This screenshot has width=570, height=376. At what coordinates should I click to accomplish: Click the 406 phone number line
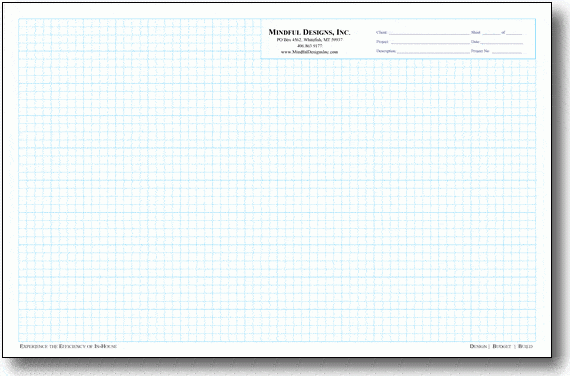309,46
